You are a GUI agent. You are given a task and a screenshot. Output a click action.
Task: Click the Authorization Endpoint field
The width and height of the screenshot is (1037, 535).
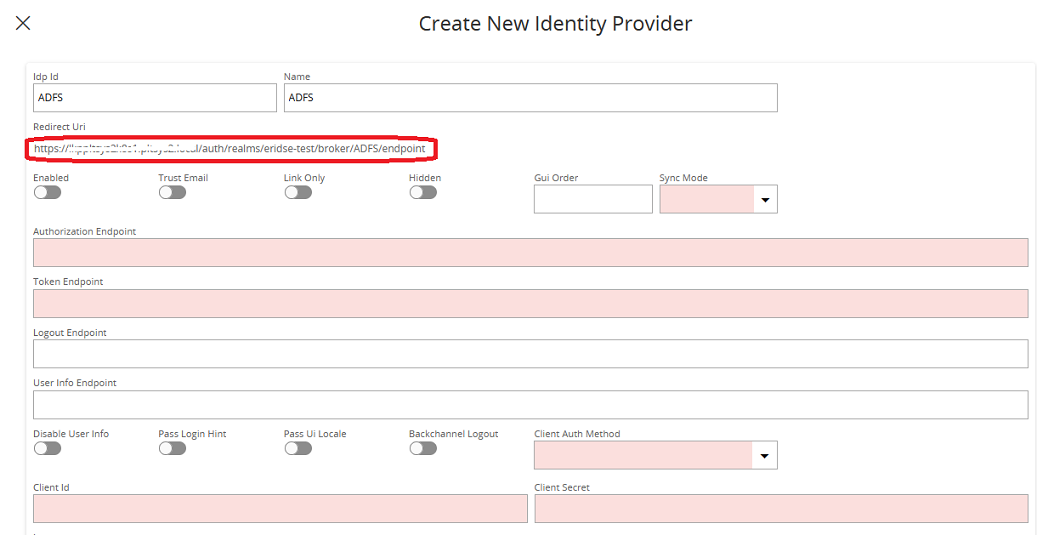pos(530,252)
